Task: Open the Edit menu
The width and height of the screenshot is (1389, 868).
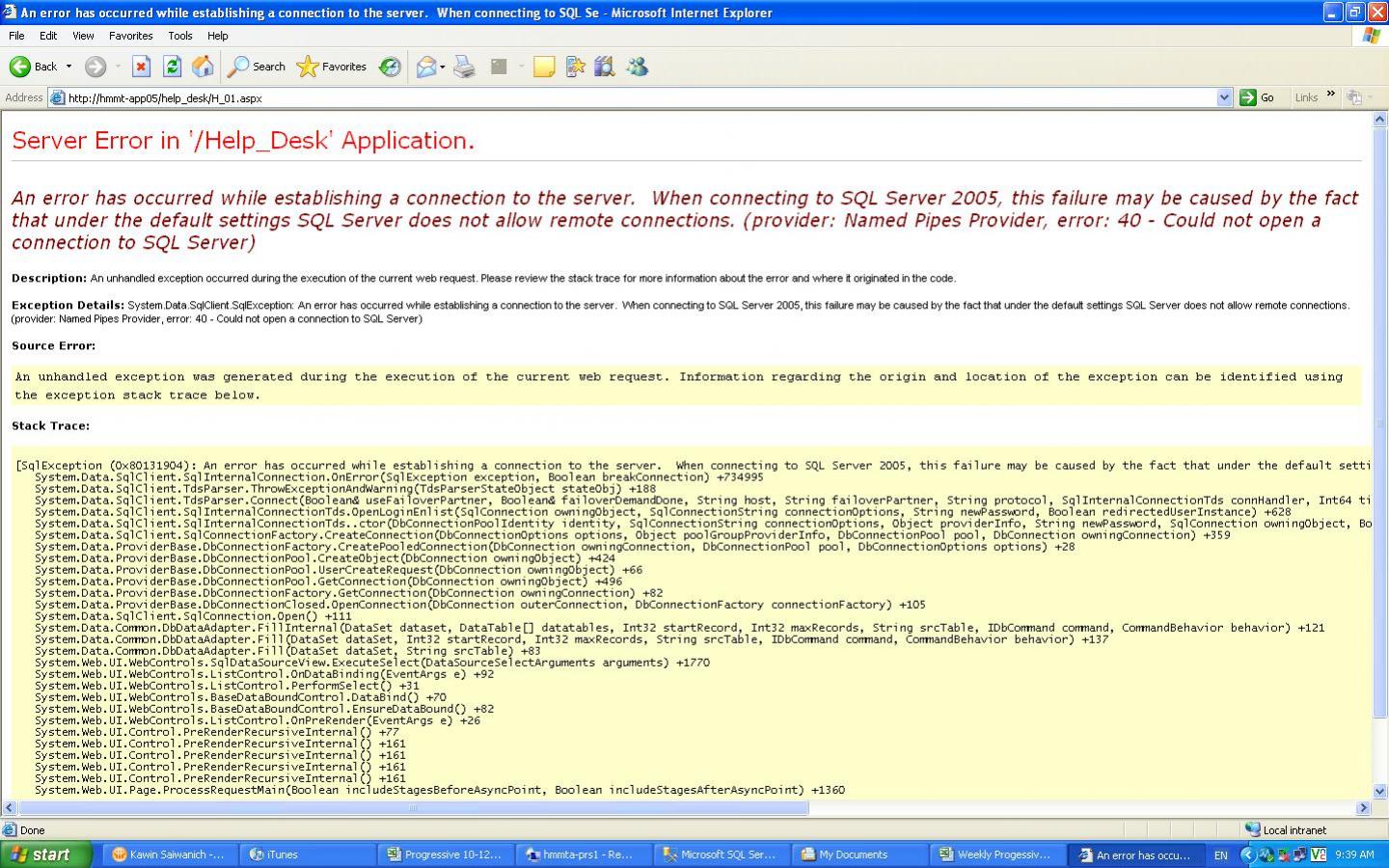Action: click(48, 36)
